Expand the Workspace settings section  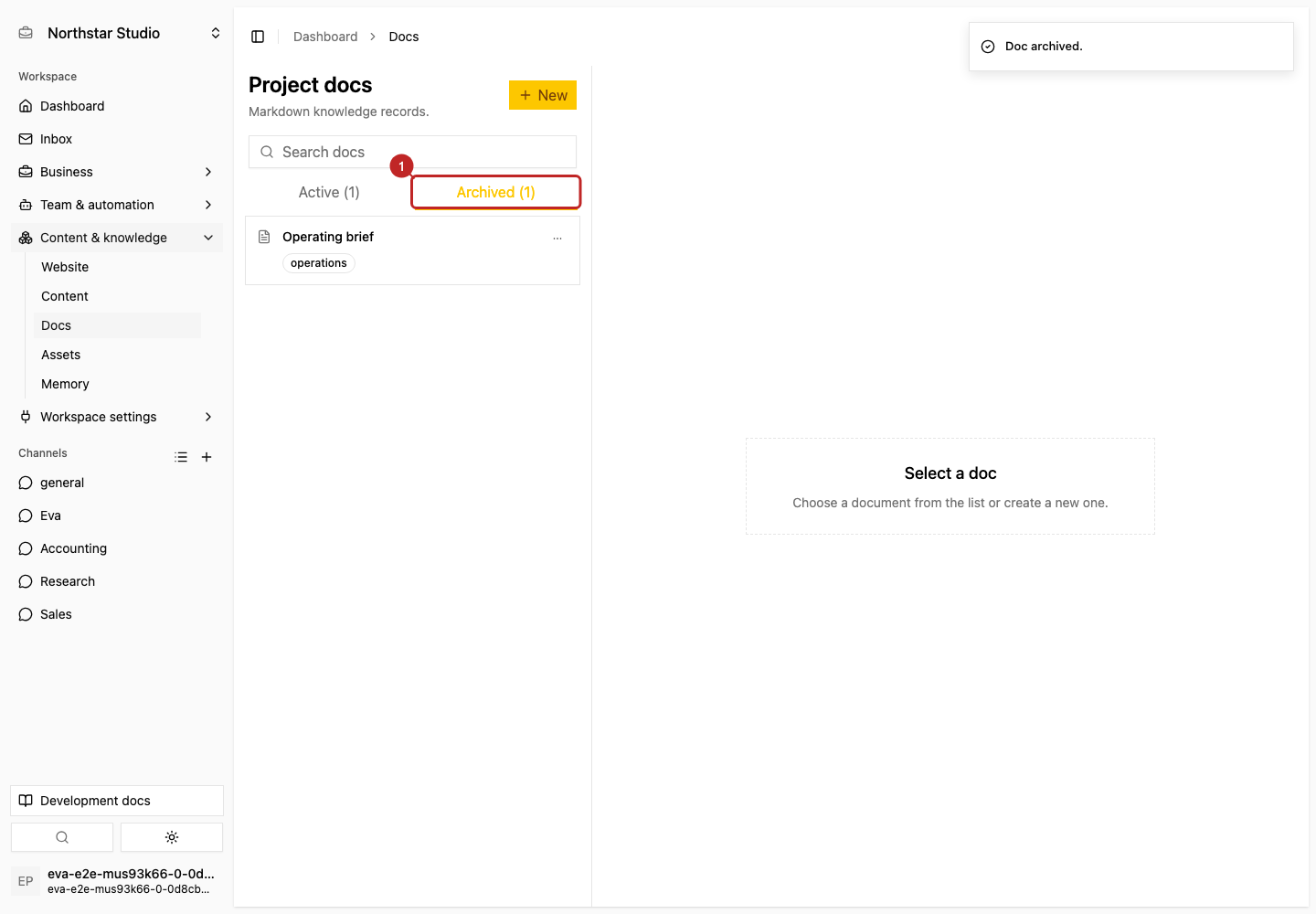pyautogui.click(x=208, y=417)
